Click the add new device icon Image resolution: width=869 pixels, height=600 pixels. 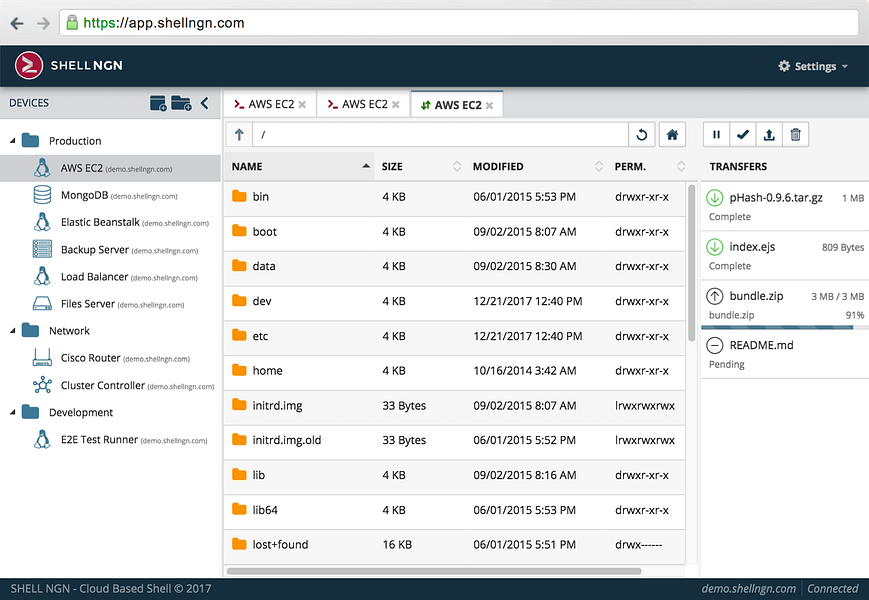[158, 103]
